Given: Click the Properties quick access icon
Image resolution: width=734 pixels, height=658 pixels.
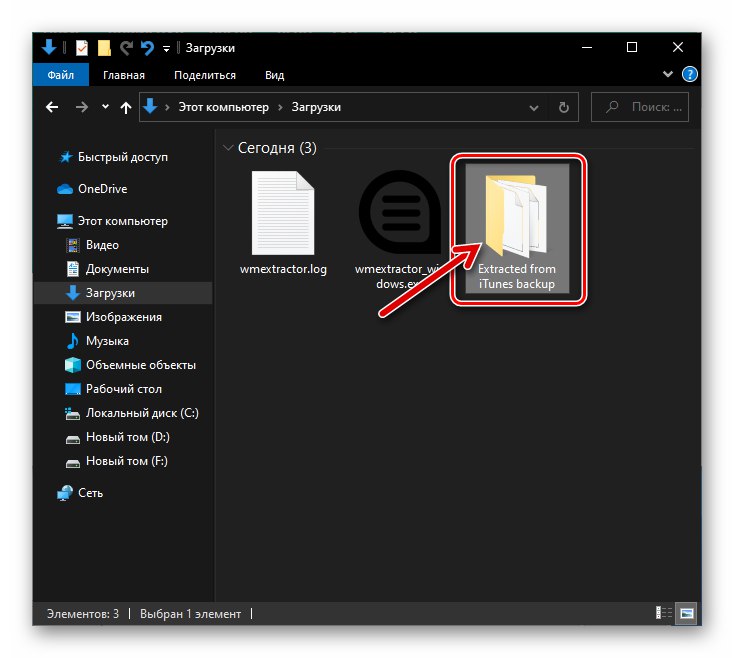Looking at the screenshot, I should (82, 48).
